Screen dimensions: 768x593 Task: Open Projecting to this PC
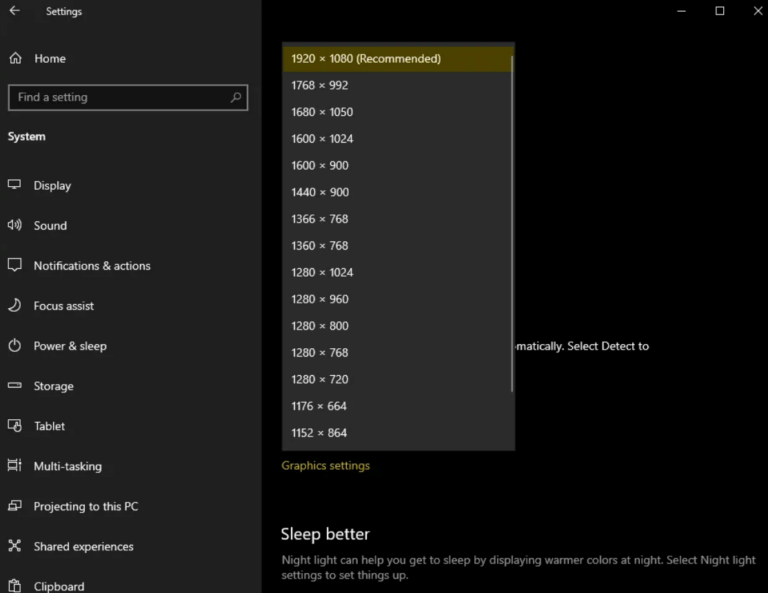tap(86, 506)
